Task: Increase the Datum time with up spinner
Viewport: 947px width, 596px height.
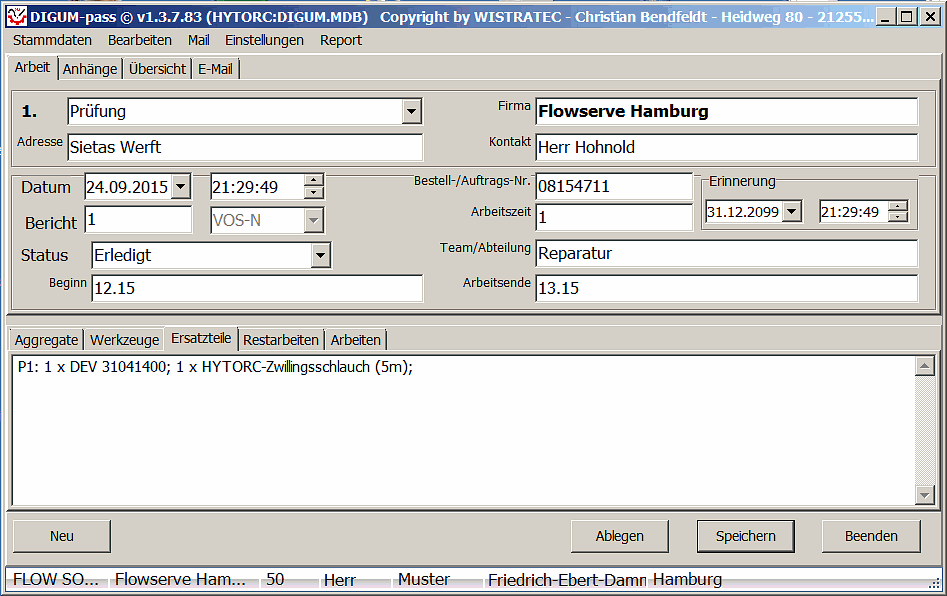Action: tap(314, 181)
